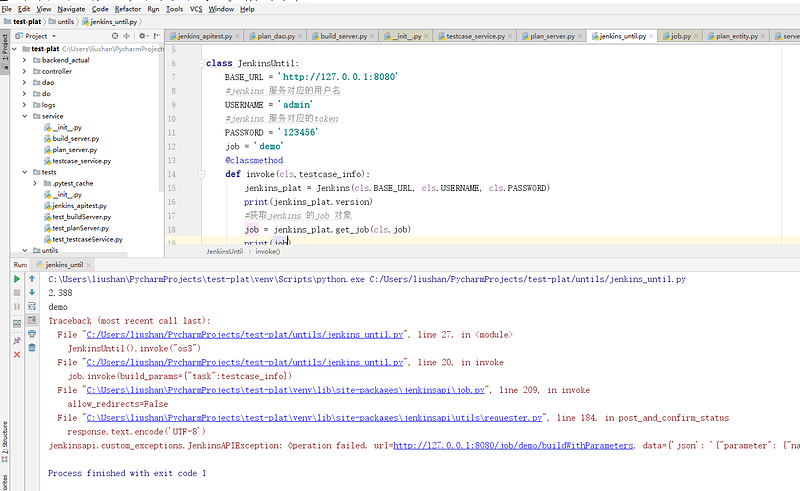Viewport: 800px width, 491px height.
Task: Open link to jenkins_until.py line 20
Action: point(245,362)
